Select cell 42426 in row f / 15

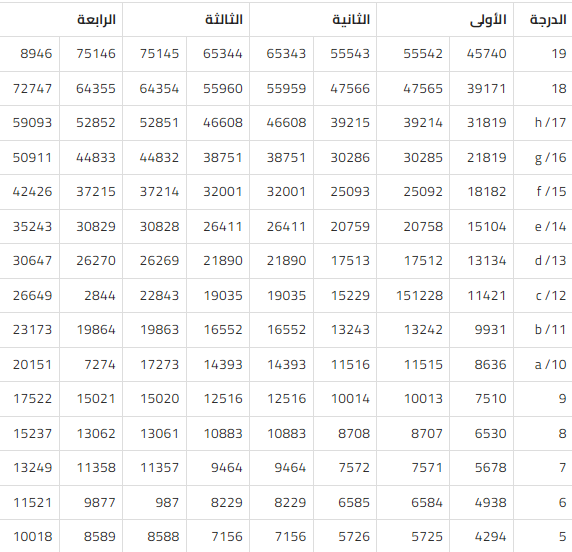[x=30, y=192]
